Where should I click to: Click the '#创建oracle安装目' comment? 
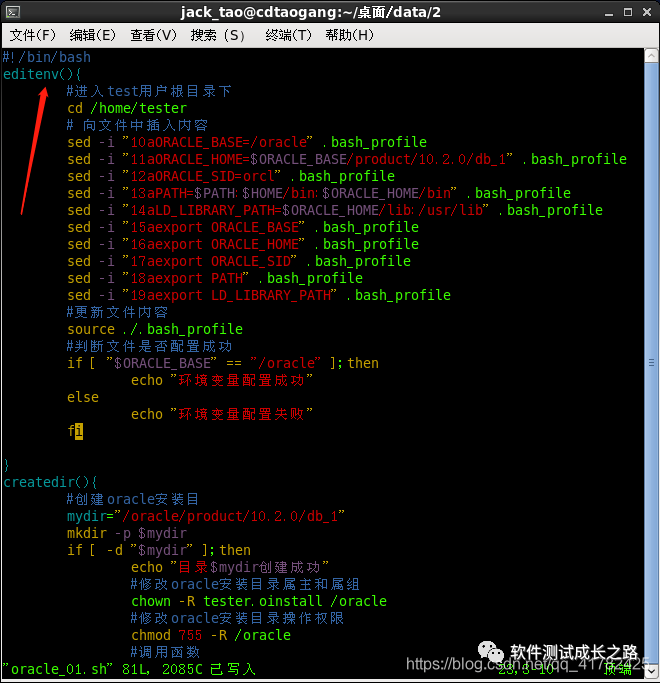[133, 499]
